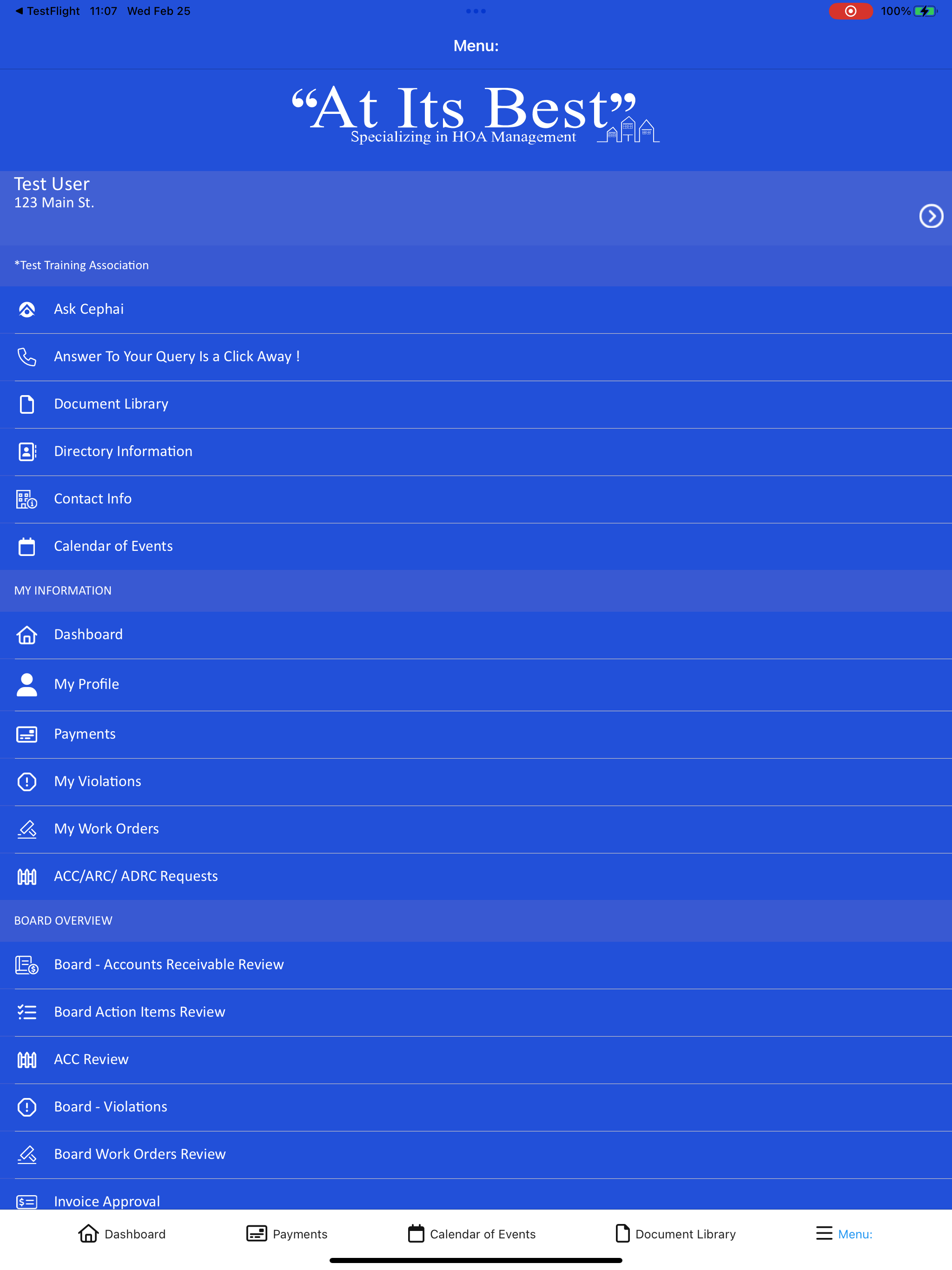Tap the phone icon beside Answer To Your Query
Screen dimensions: 952x1270
[26, 357]
